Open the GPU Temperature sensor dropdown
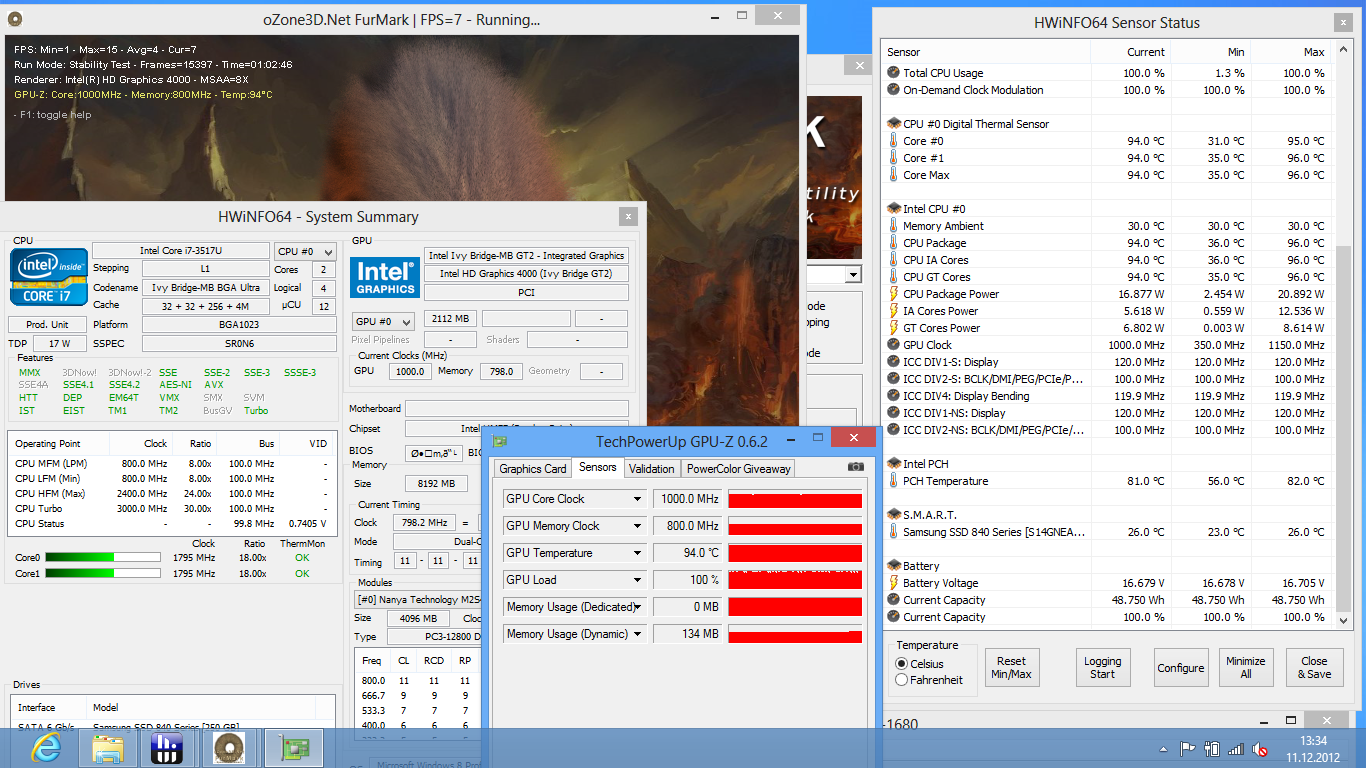Image resolution: width=1366 pixels, height=768 pixels. (x=637, y=553)
